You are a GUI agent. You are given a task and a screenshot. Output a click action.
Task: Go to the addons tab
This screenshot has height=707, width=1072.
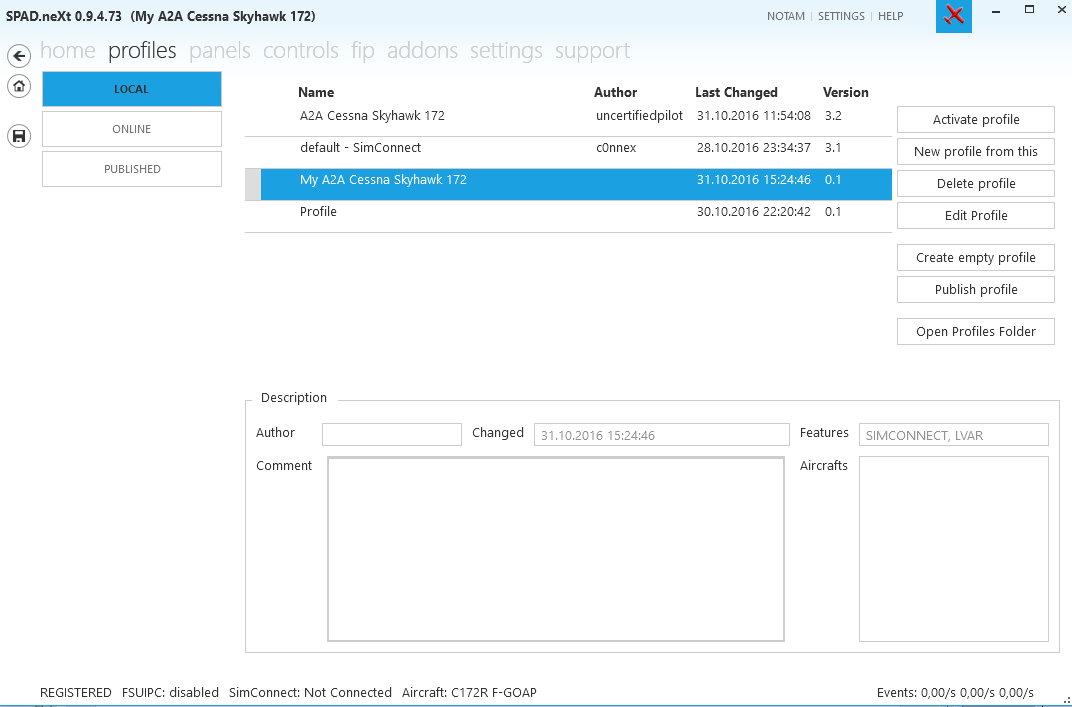coord(422,51)
